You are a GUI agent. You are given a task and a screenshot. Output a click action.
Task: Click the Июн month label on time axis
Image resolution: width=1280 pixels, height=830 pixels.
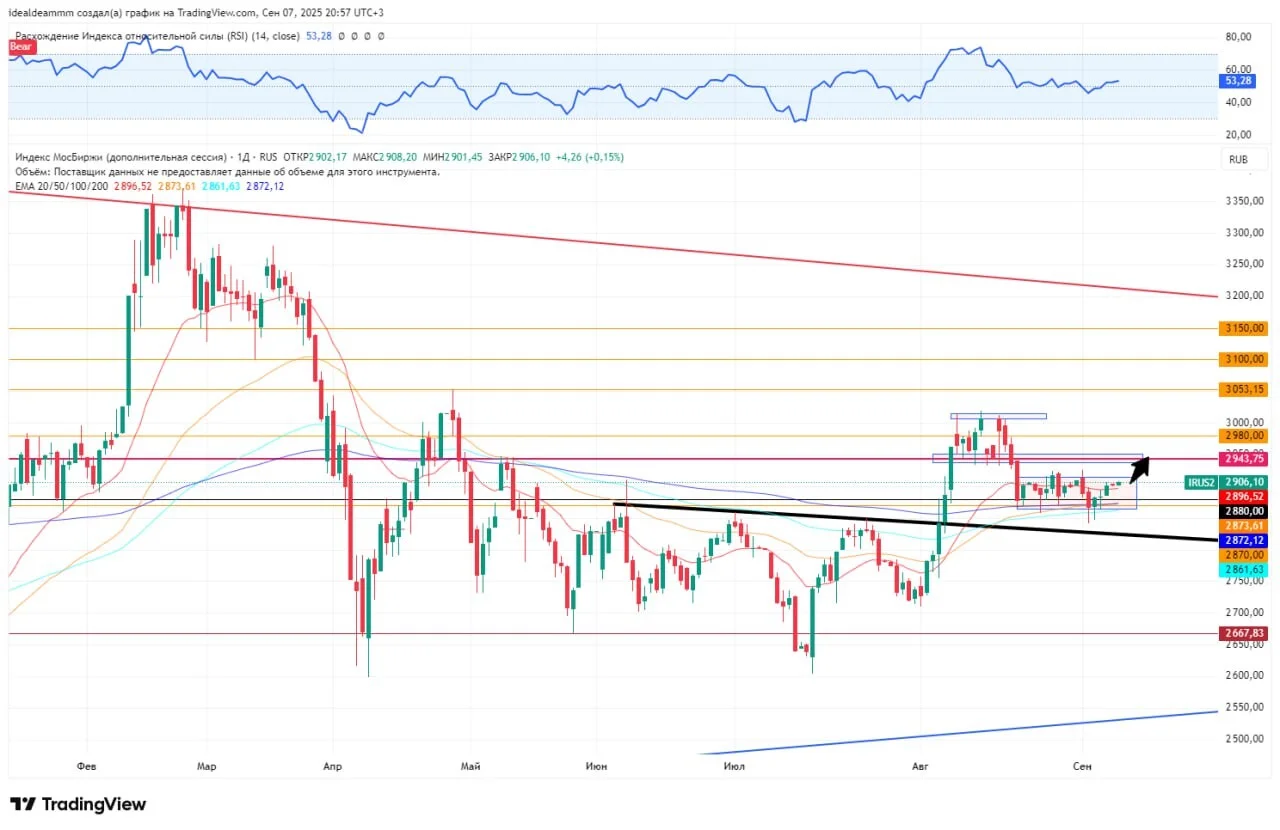pos(597,767)
